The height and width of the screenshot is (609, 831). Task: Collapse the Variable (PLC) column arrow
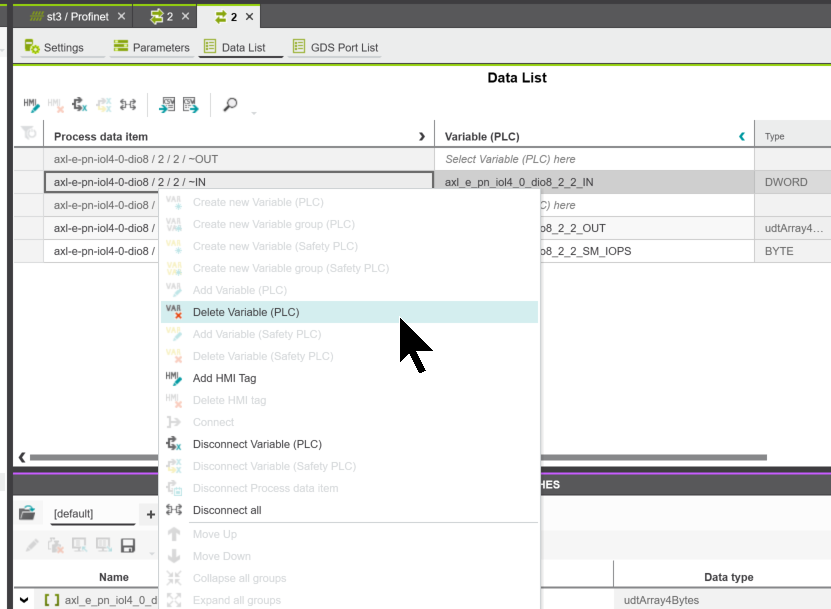pos(741,136)
